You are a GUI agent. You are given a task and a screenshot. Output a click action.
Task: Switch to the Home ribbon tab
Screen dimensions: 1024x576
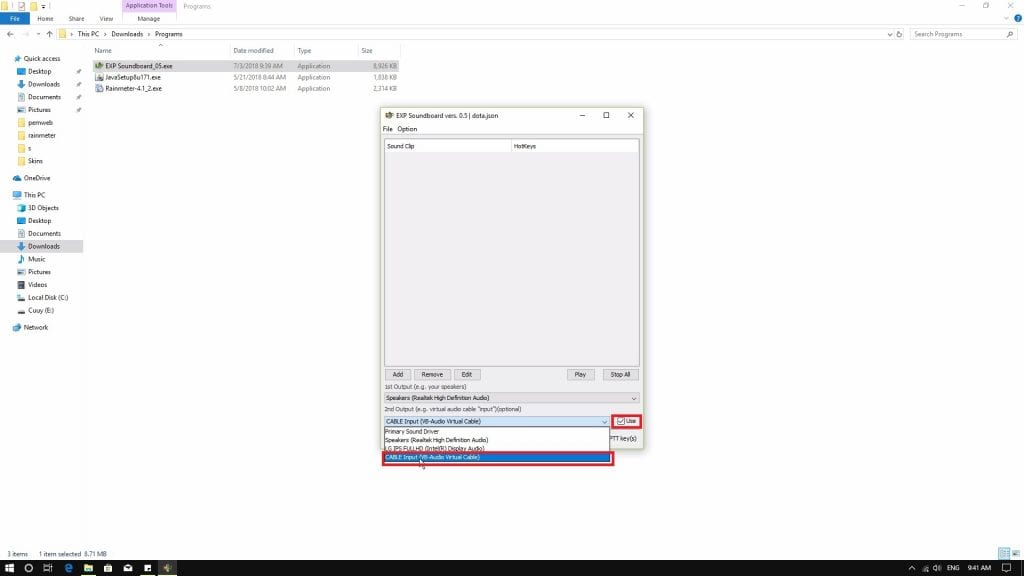pyautogui.click(x=45, y=19)
